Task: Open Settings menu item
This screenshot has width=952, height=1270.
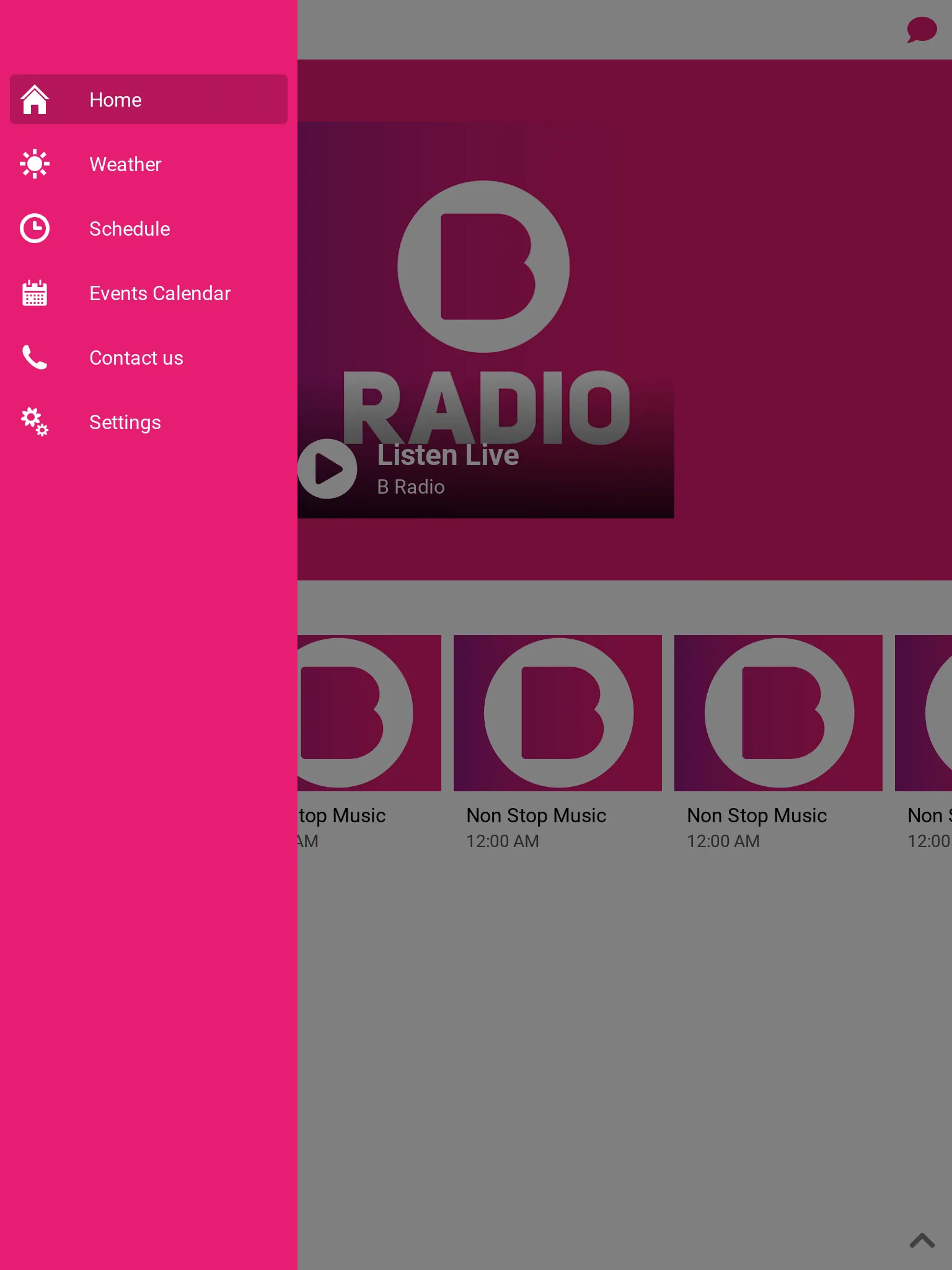Action: click(x=149, y=422)
